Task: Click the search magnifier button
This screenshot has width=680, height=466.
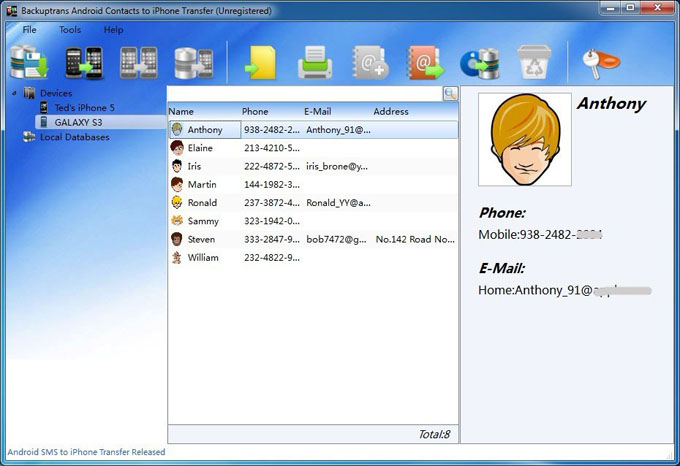Action: [x=450, y=94]
